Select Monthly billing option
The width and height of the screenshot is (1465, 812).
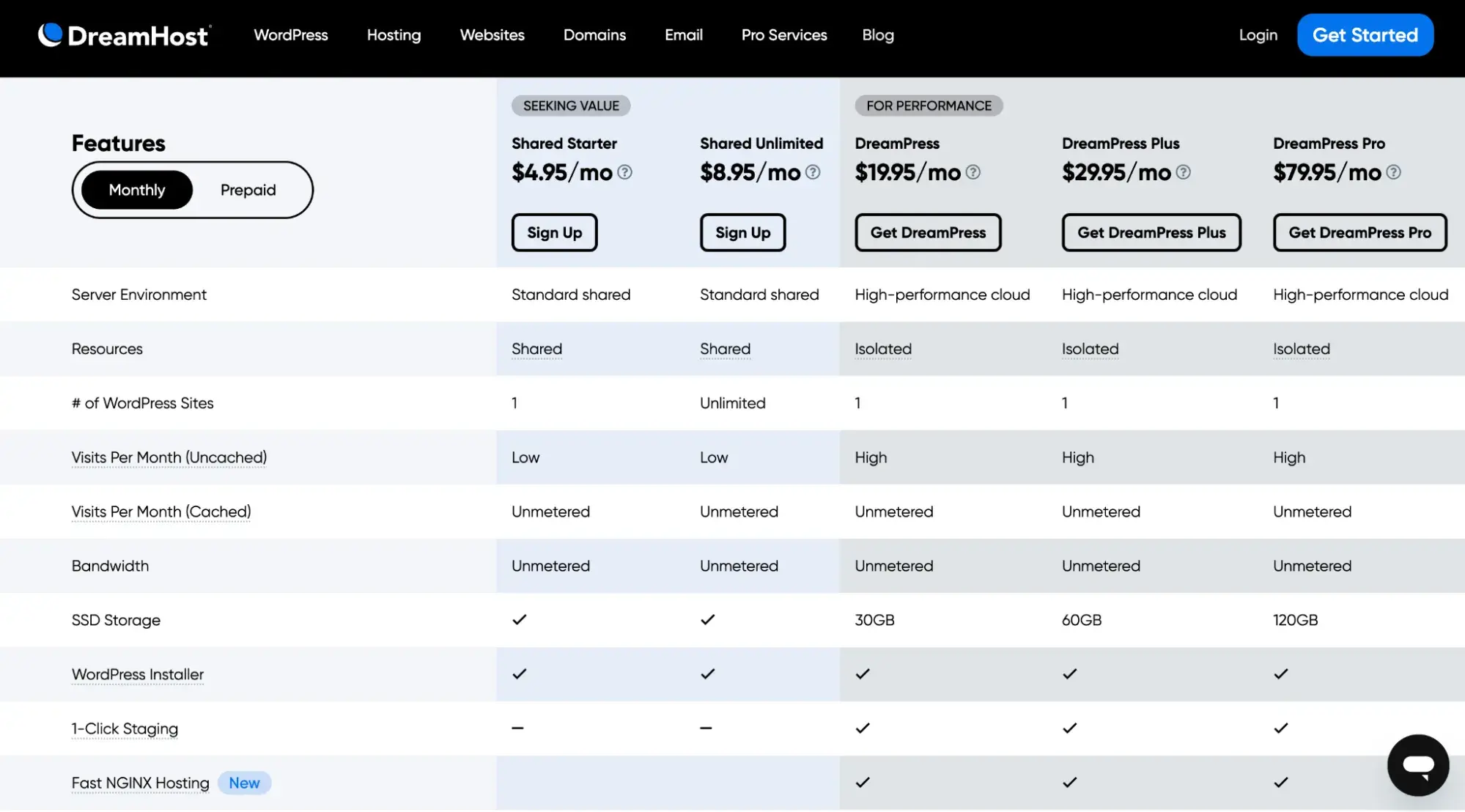click(137, 189)
